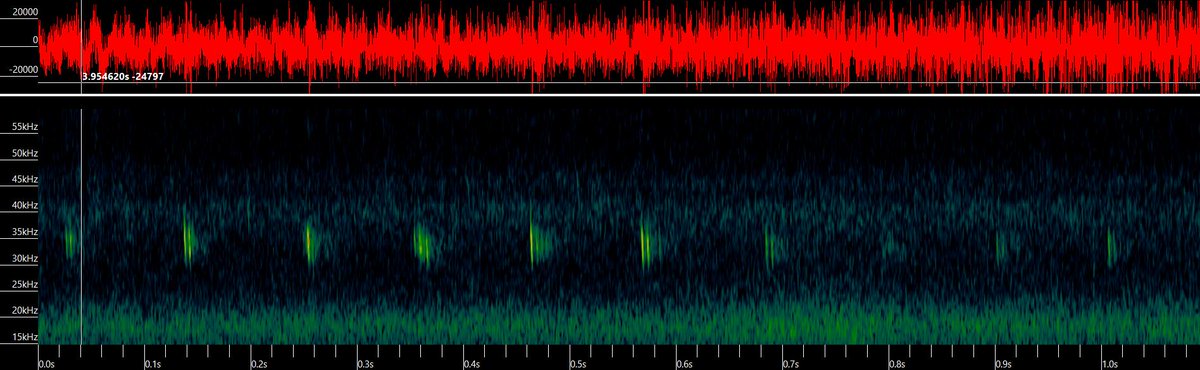
Task: Click the call pulse between 0.2s and 0.3s
Action: click(309, 242)
